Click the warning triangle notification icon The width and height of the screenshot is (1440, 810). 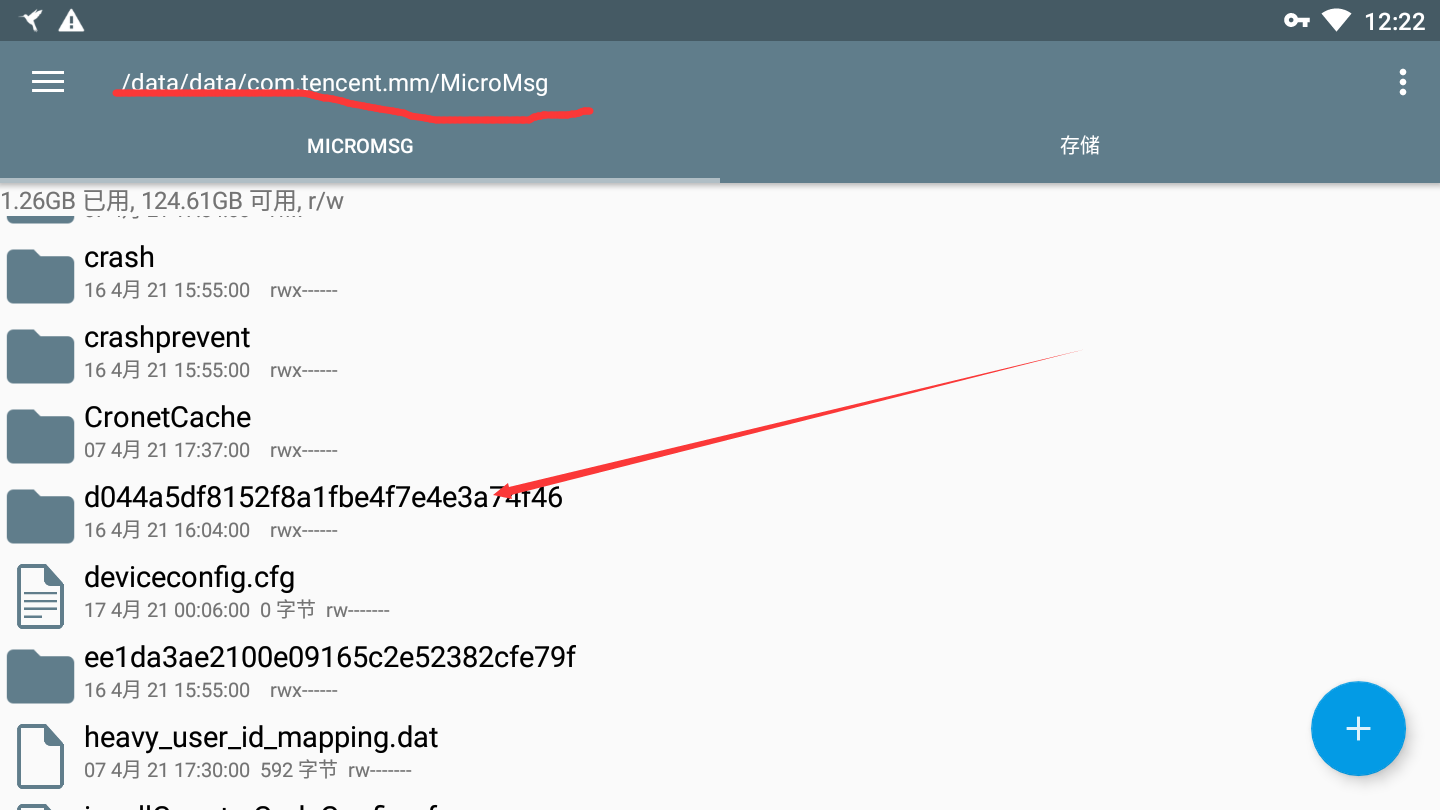pos(71,20)
